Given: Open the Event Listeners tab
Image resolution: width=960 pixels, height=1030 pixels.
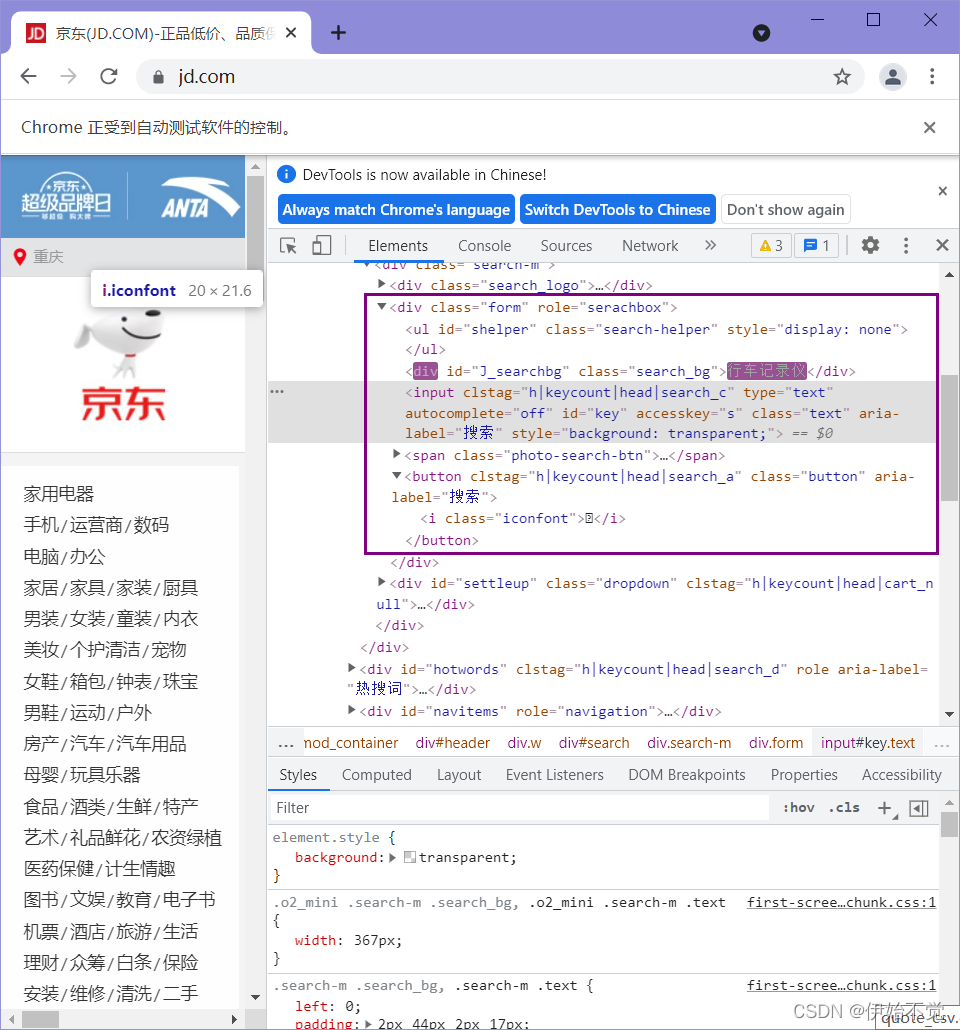Looking at the screenshot, I should click(554, 775).
